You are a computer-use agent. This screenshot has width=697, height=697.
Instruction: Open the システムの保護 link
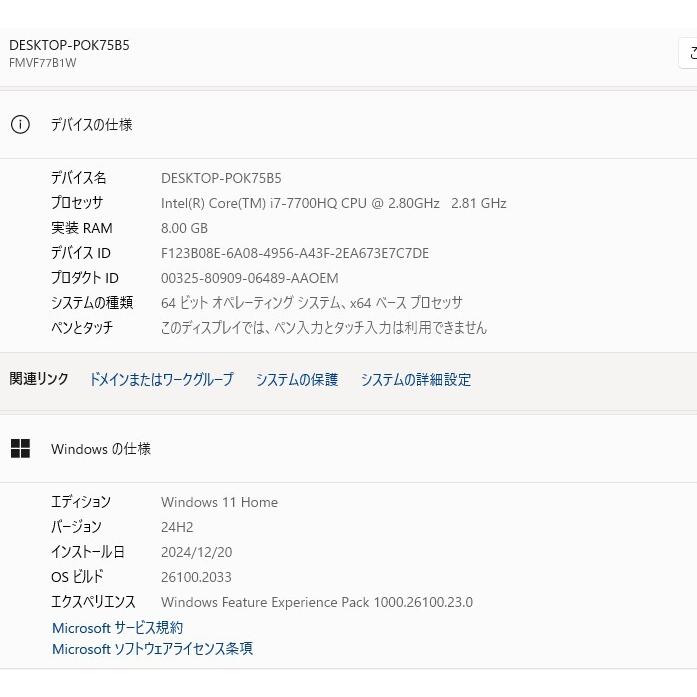[297, 380]
